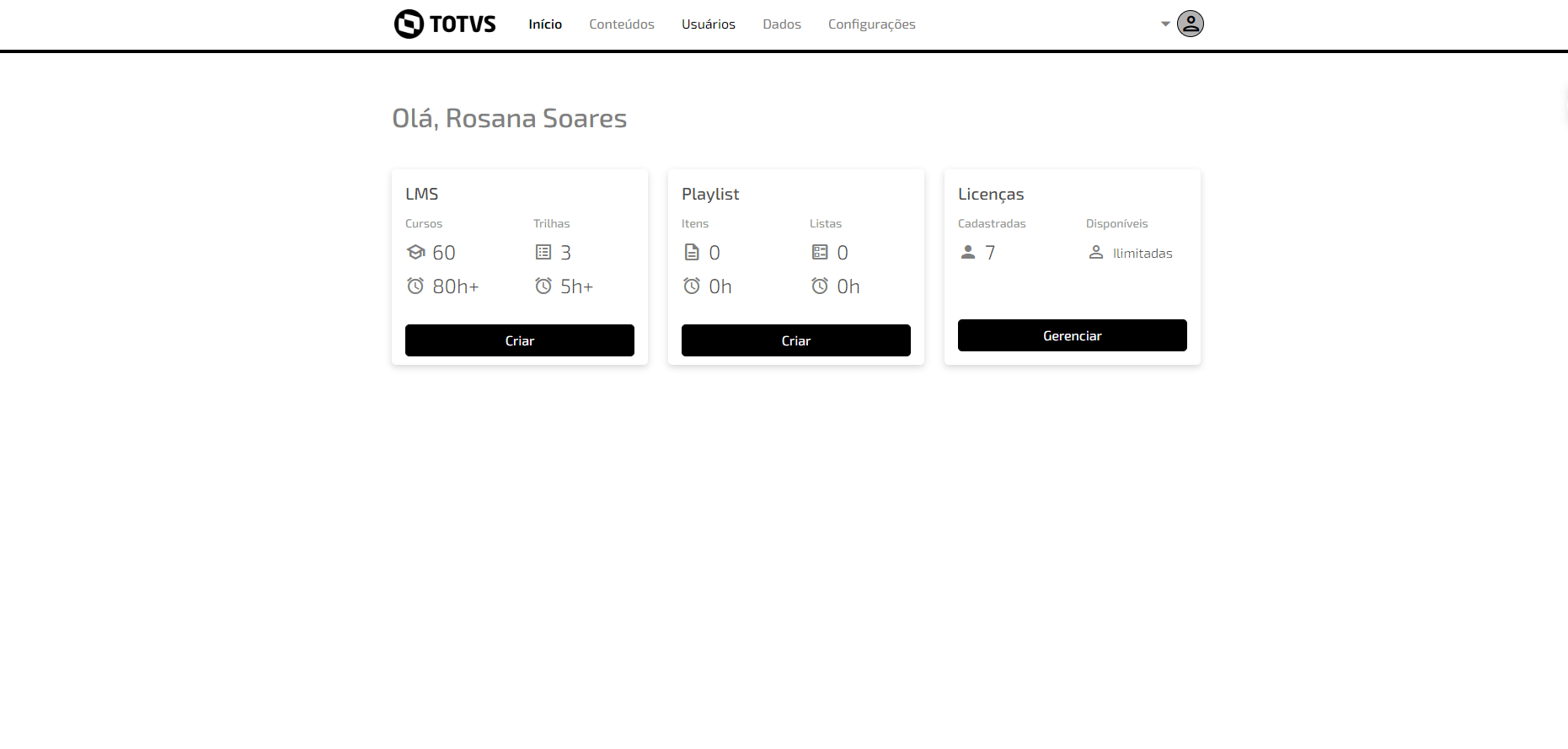Click the clock icon under Itens

[692, 286]
